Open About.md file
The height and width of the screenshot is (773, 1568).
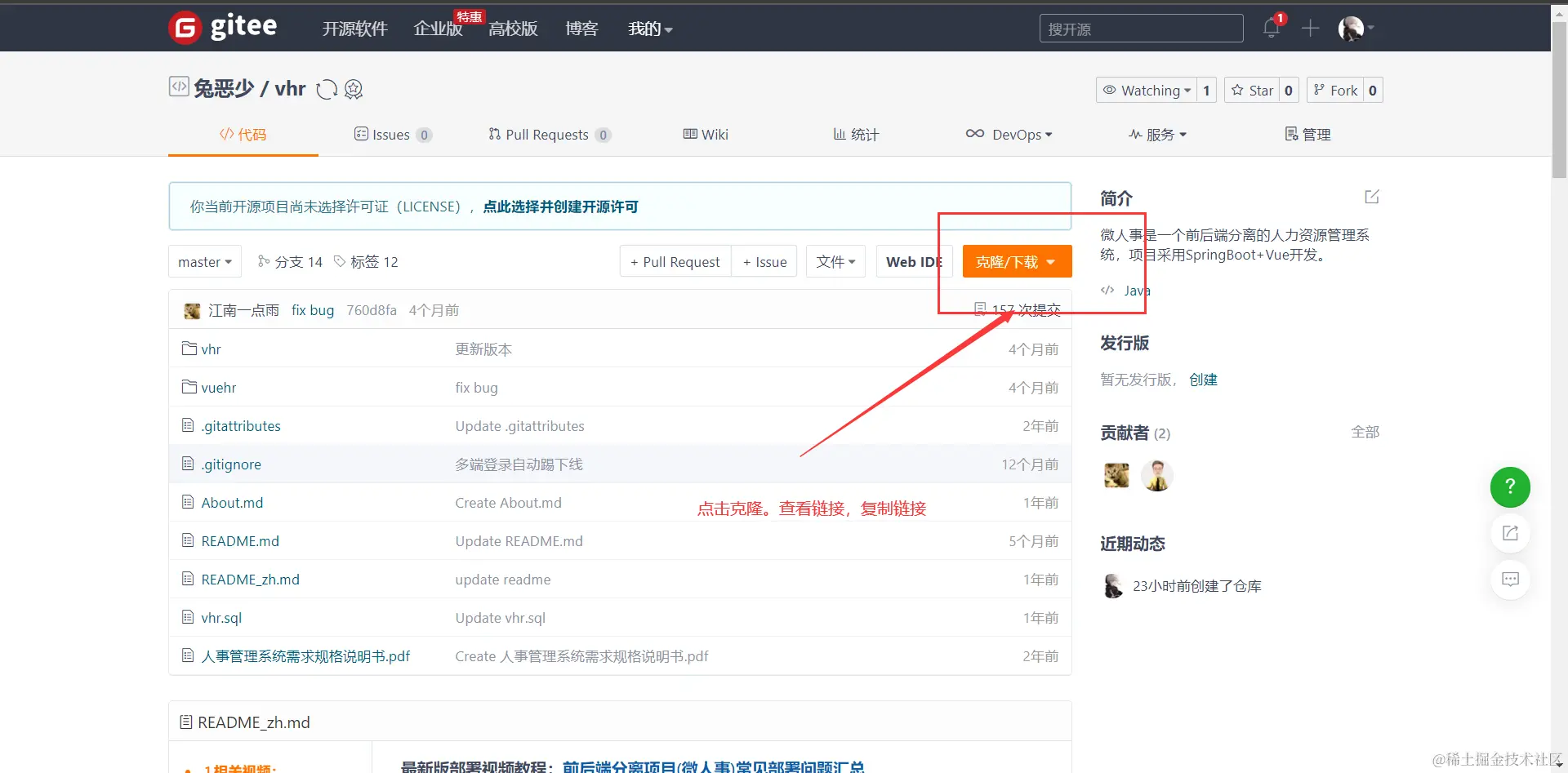232,503
